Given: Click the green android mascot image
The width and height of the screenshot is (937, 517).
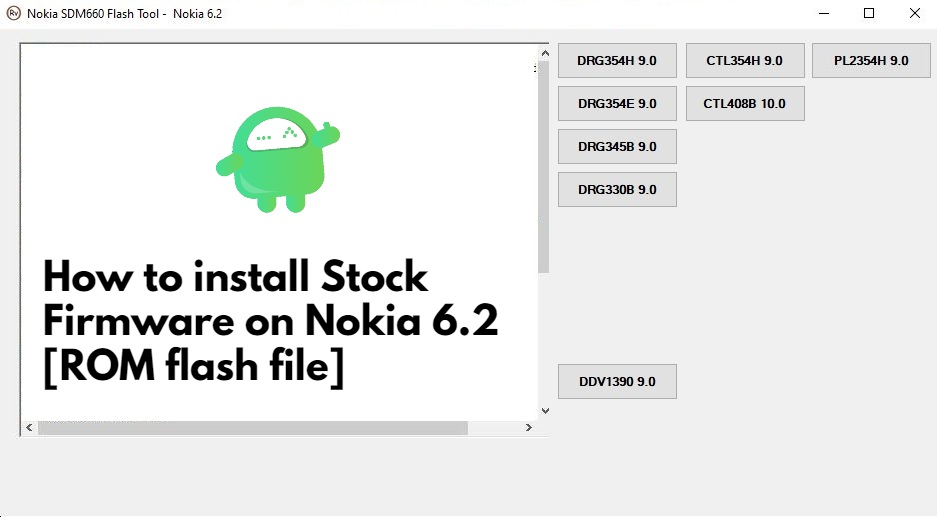Looking at the screenshot, I should 278,160.
